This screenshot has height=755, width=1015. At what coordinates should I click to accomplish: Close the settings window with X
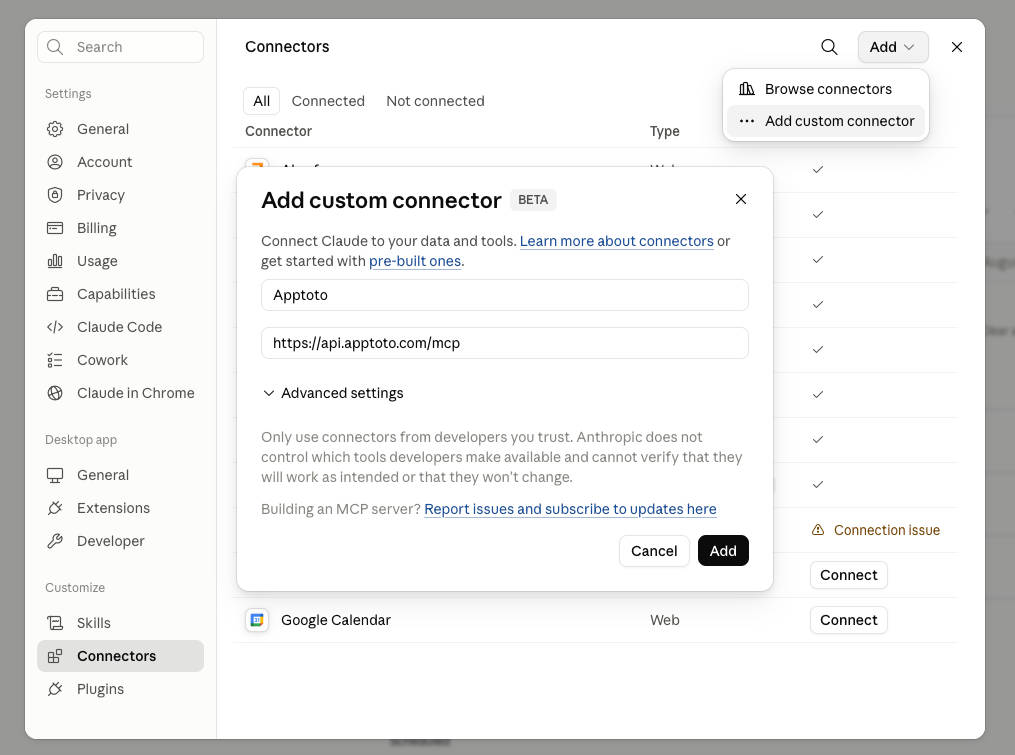(x=956, y=47)
